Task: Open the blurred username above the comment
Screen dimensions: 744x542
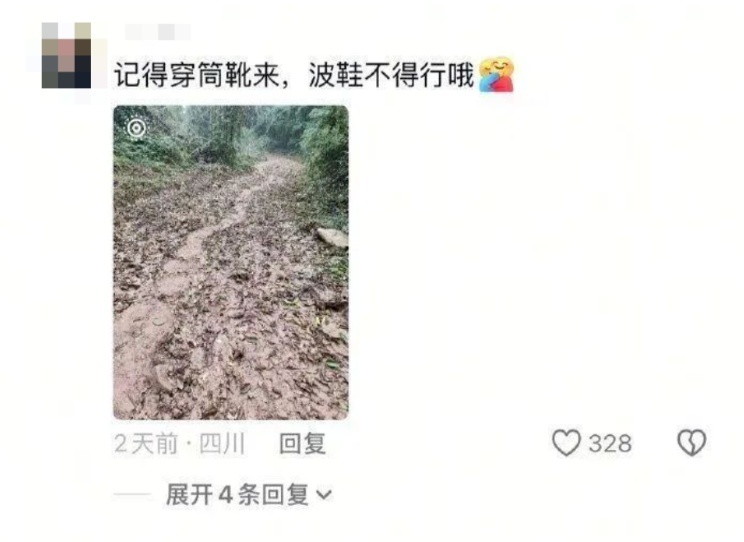Action: [x=158, y=32]
